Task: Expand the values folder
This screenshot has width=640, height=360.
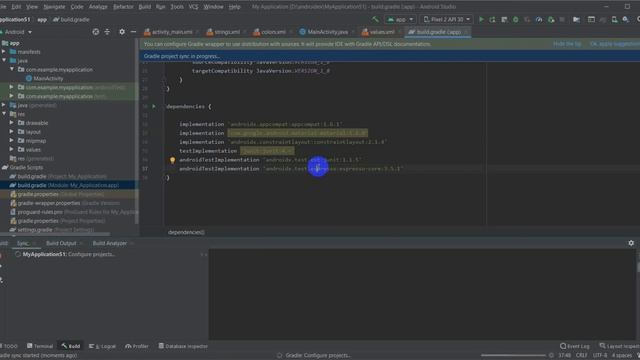Action: coord(11,149)
